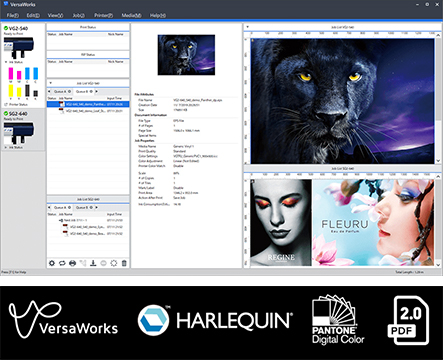Switch to Queue B tab of VG2-540
This screenshot has height=360, width=443.
[84, 91]
